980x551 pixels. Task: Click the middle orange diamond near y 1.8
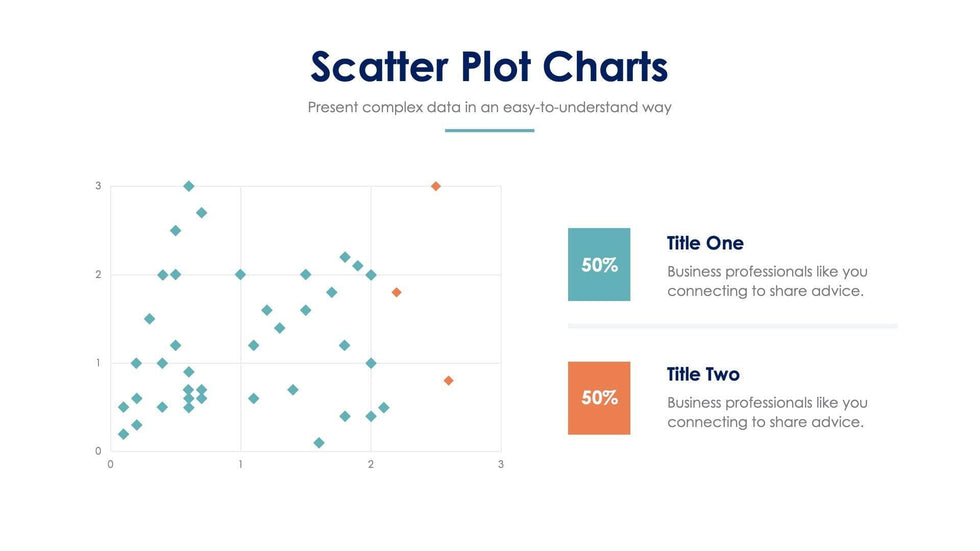pos(397,292)
